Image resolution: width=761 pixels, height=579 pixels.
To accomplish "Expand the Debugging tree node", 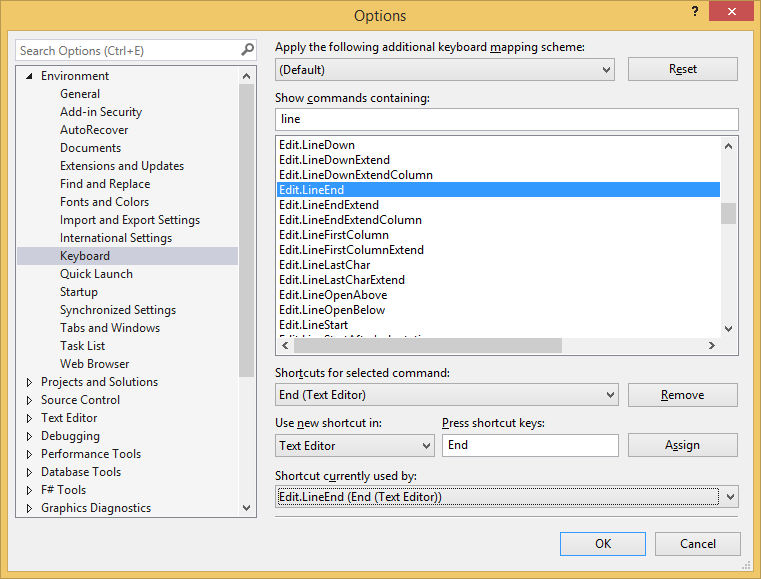I will [29, 436].
